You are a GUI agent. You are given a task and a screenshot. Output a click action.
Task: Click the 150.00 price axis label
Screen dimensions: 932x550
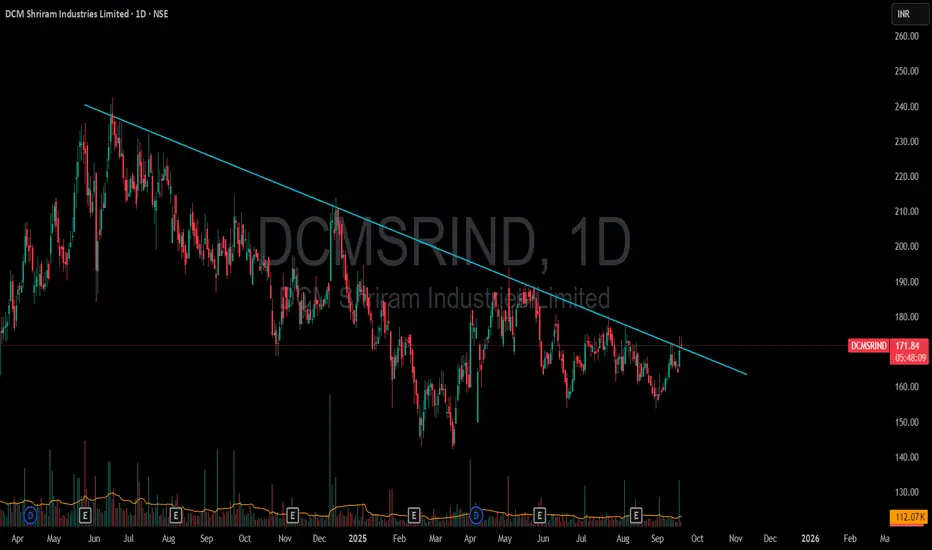(x=906, y=422)
